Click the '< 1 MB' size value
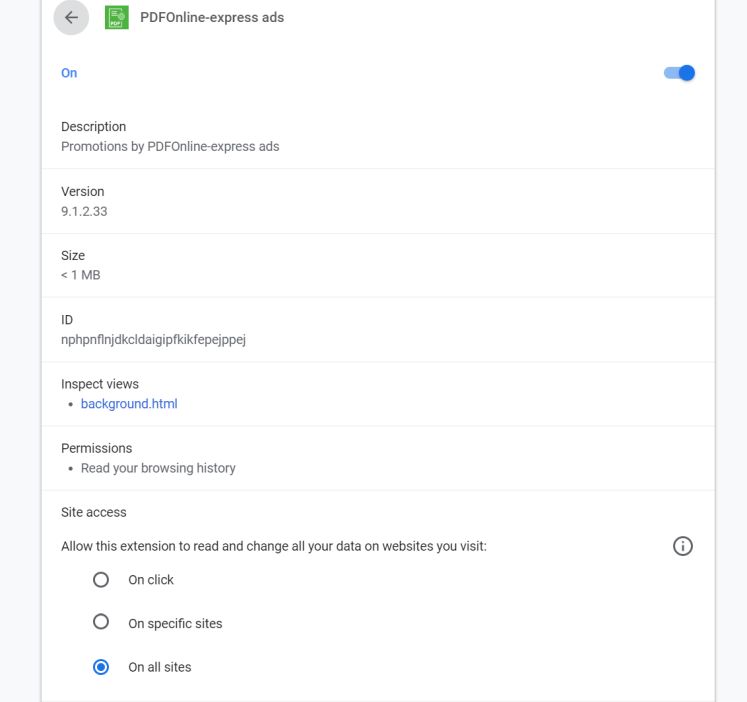This screenshot has height=702, width=747. [81, 275]
